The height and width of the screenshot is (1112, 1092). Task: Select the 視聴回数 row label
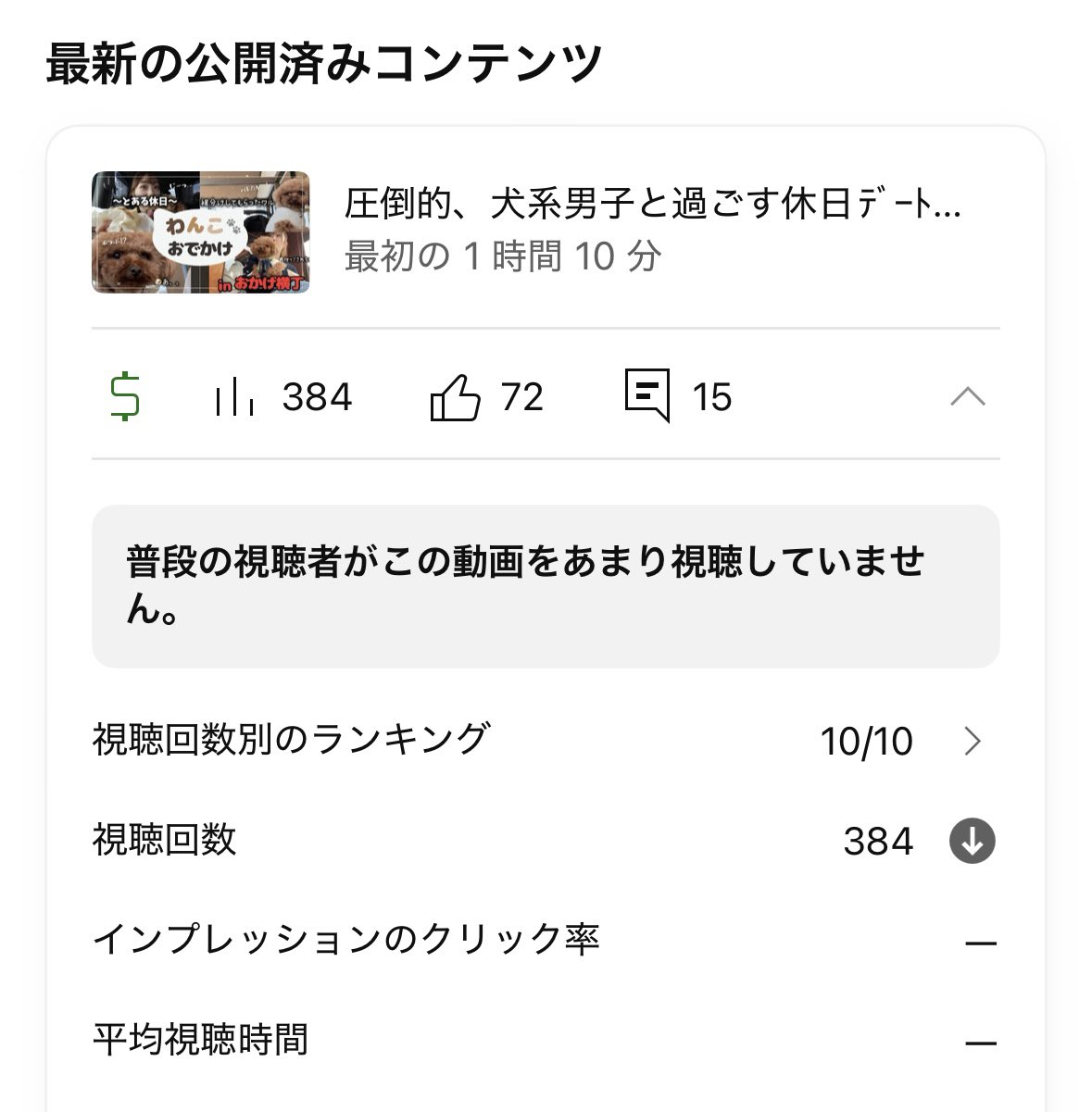click(165, 840)
